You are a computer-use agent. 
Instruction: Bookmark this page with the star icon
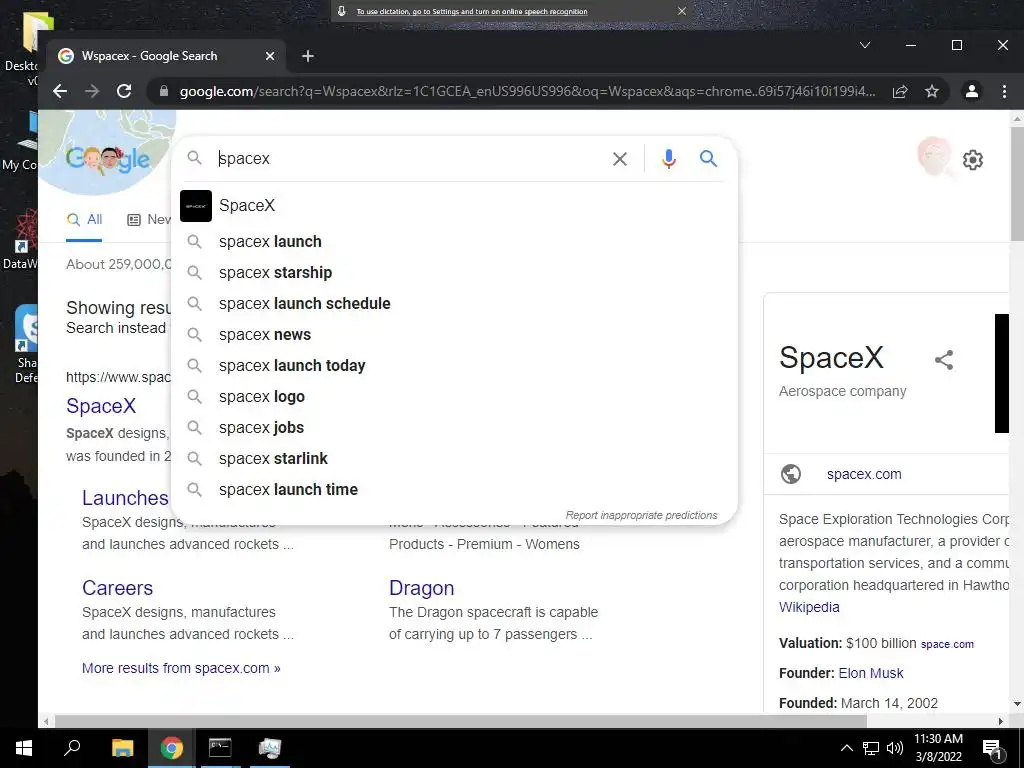click(932, 91)
